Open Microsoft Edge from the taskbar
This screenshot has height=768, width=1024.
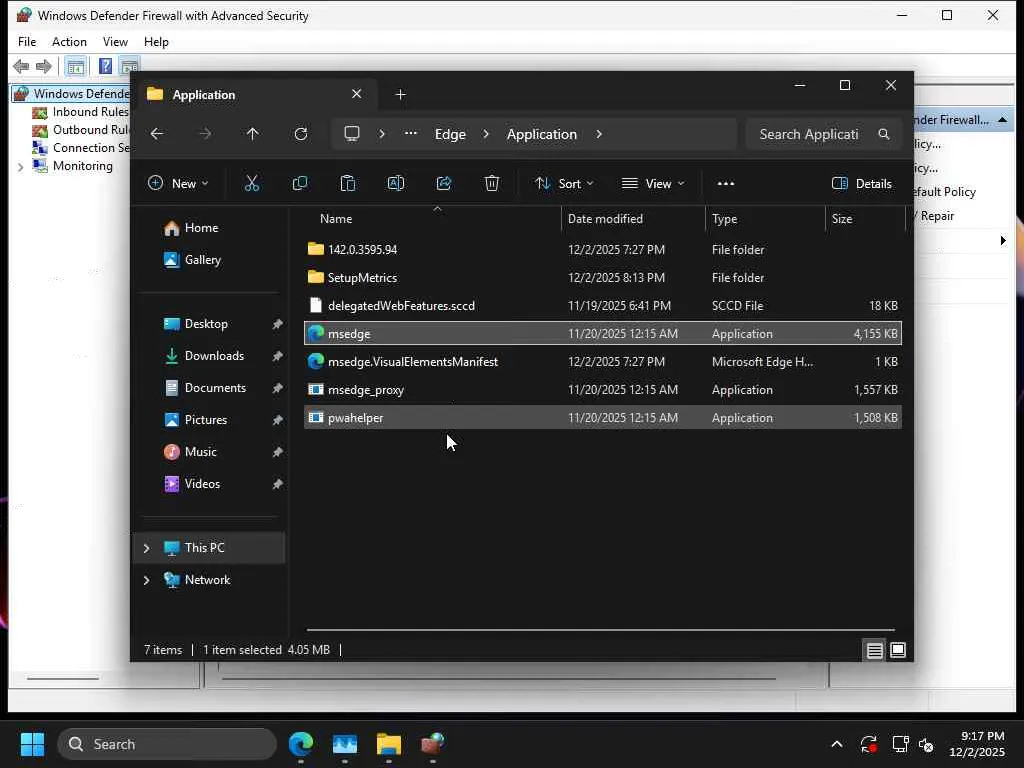pyautogui.click(x=300, y=744)
